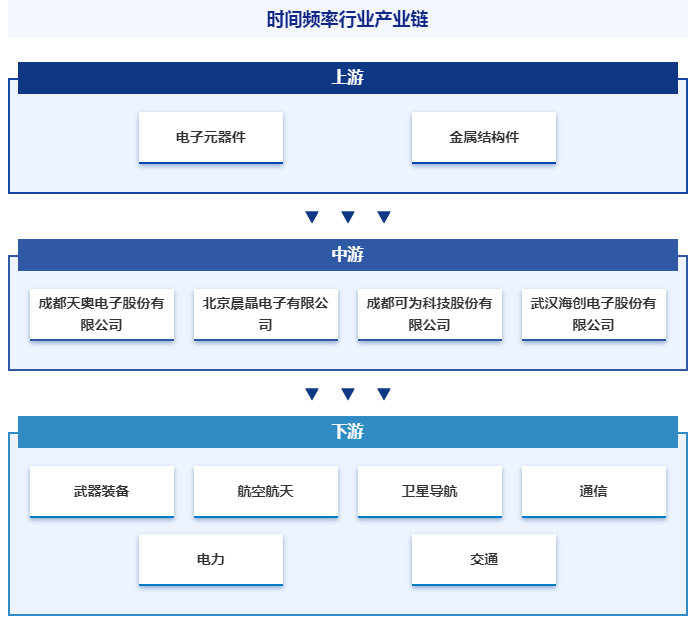Click the 电子元器件 card
This screenshot has height=620, width=696.
(211, 138)
